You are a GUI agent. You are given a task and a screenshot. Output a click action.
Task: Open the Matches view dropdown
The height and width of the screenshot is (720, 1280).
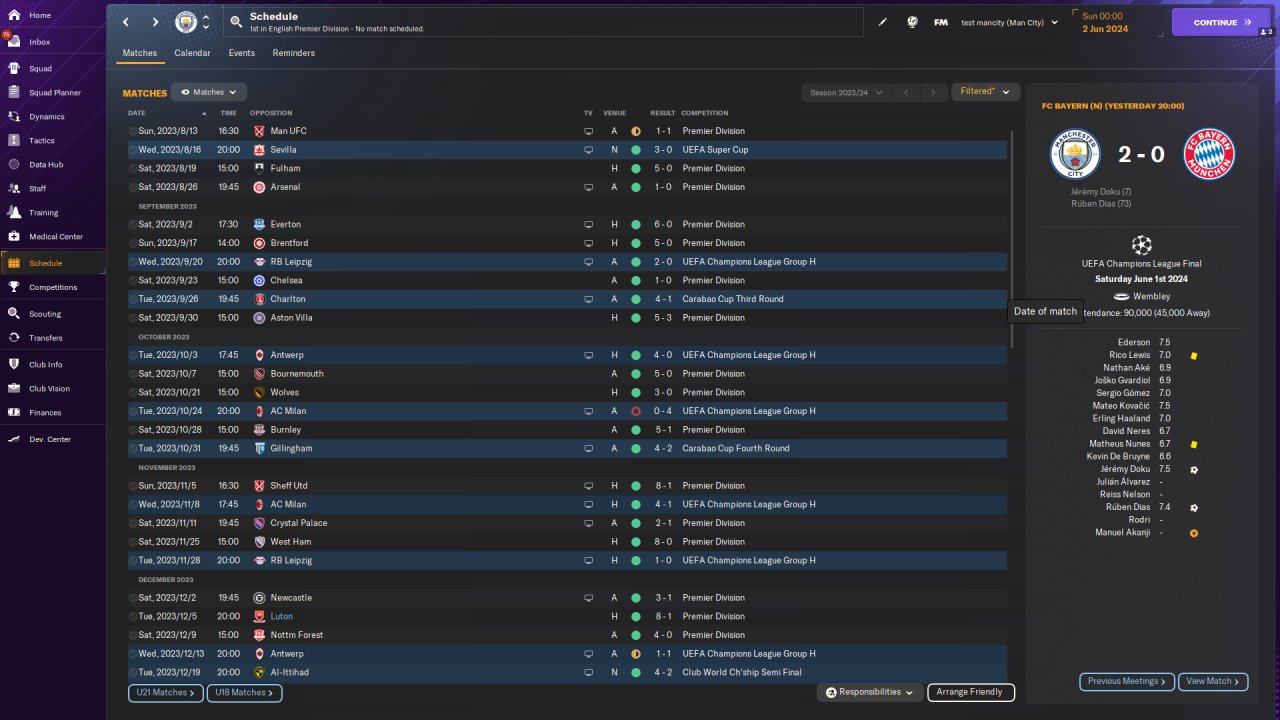[209, 92]
